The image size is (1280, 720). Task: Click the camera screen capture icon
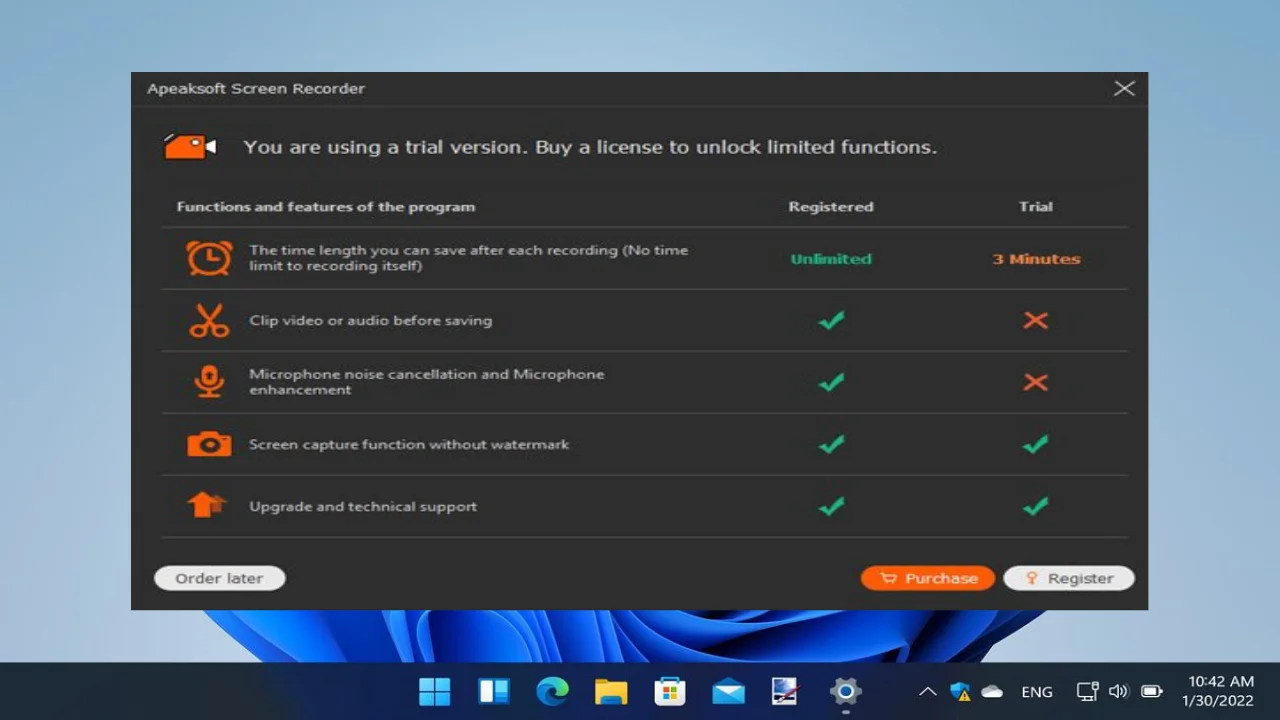209,444
